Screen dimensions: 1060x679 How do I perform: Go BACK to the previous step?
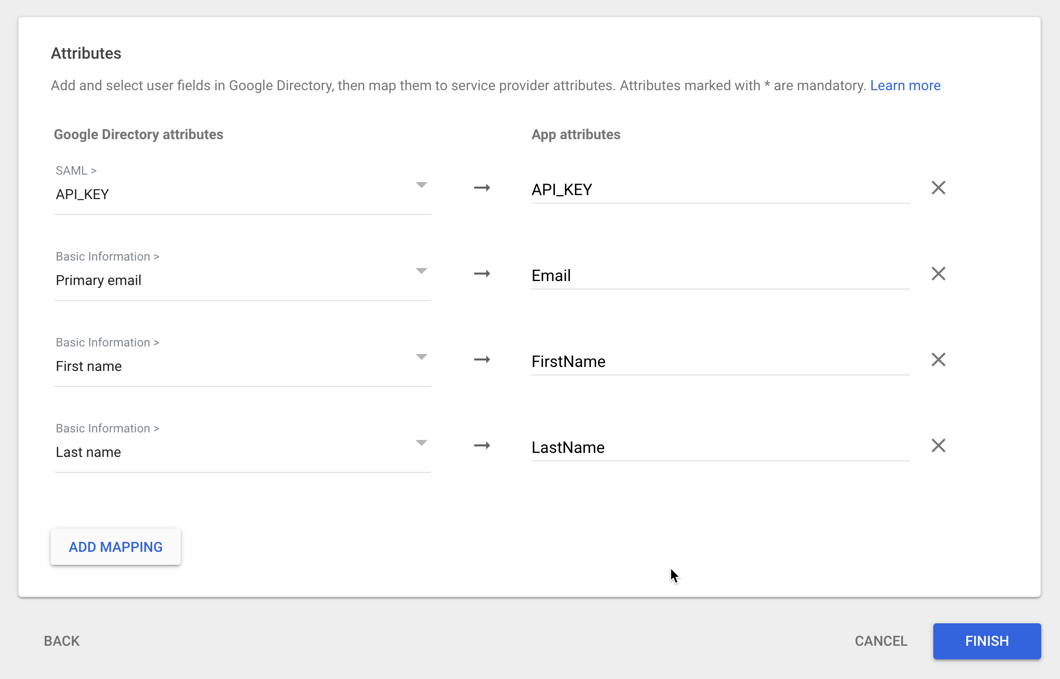pos(61,641)
